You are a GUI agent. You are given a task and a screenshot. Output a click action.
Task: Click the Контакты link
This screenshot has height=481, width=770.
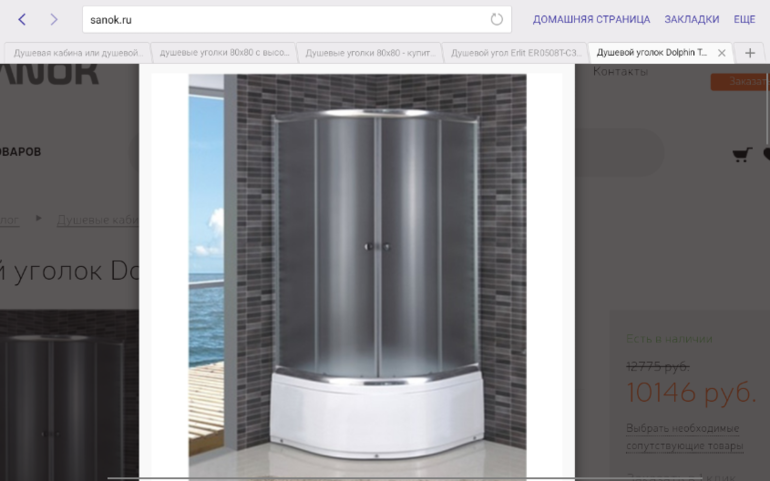pyautogui.click(x=621, y=72)
